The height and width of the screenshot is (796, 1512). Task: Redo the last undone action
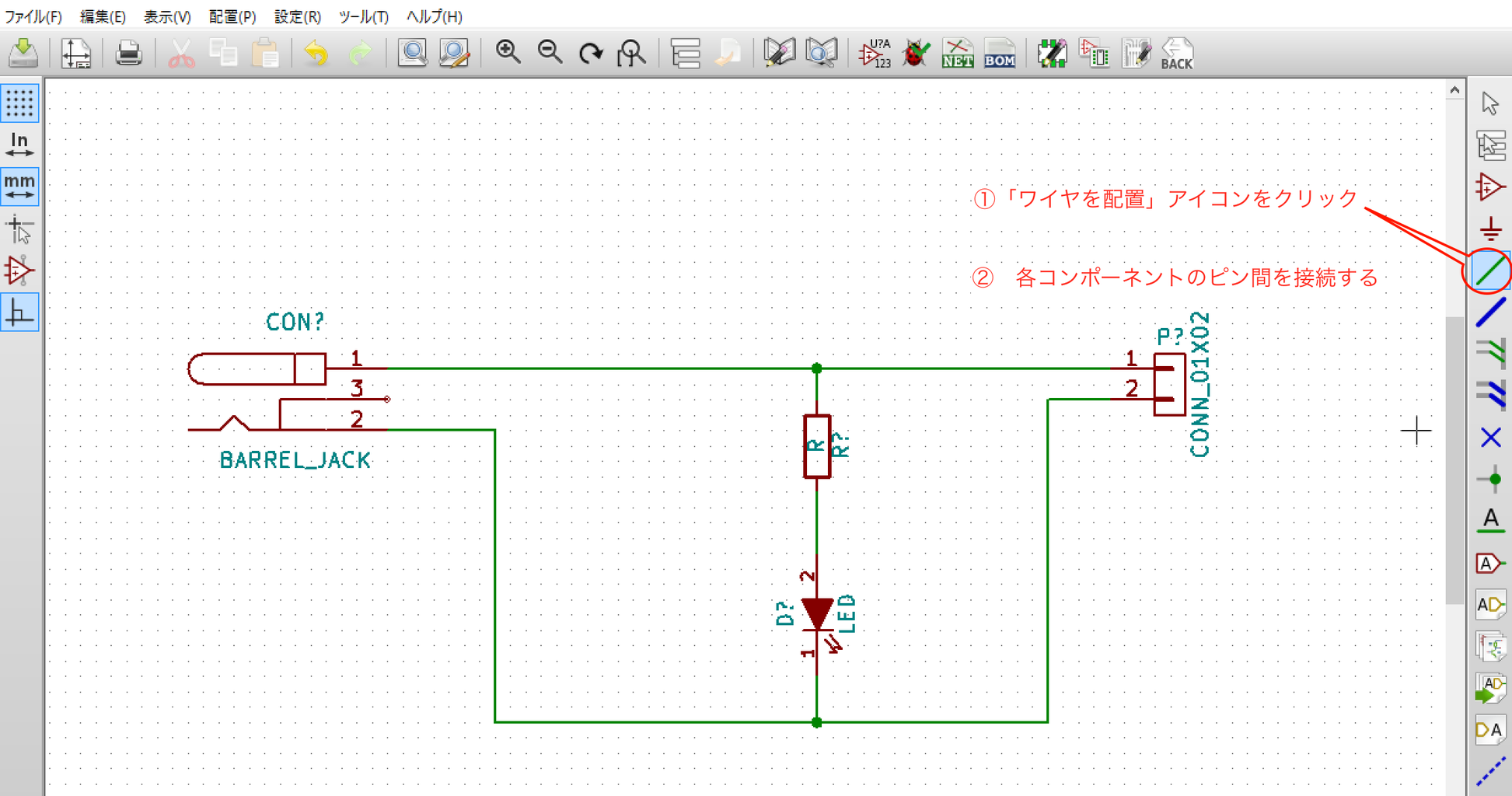point(359,53)
